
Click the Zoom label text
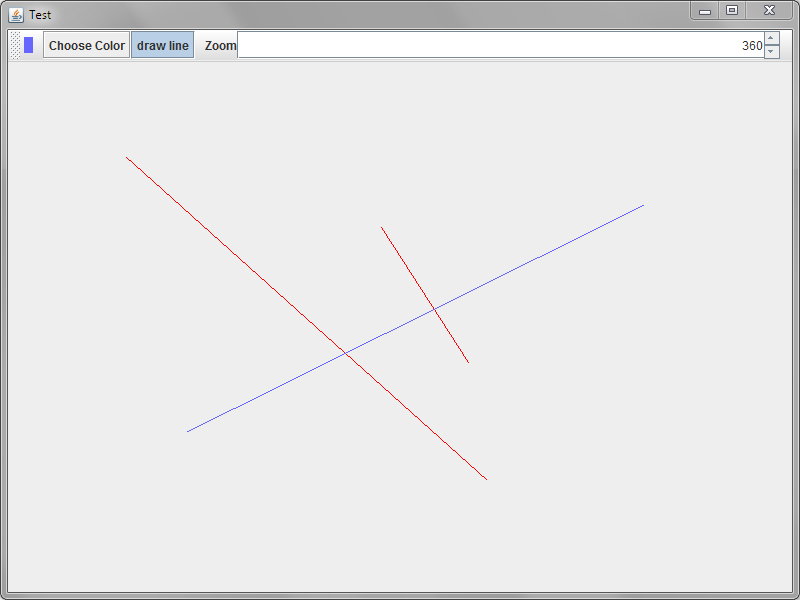(220, 45)
